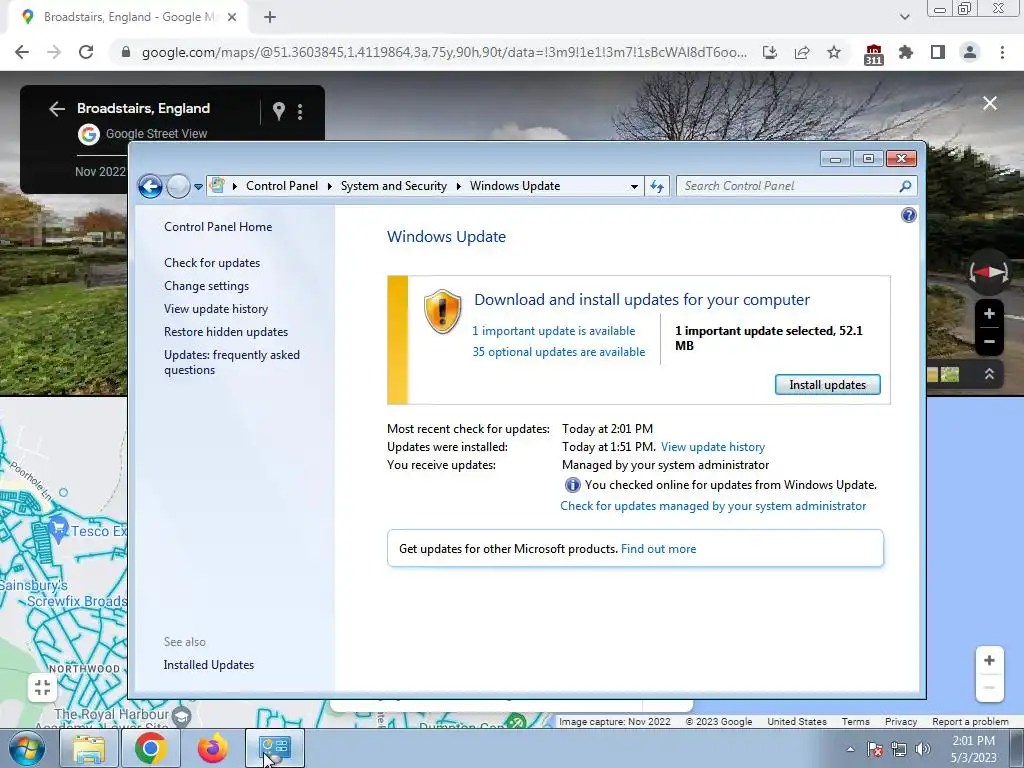
Task: Open Change settings link
Action: coord(206,285)
